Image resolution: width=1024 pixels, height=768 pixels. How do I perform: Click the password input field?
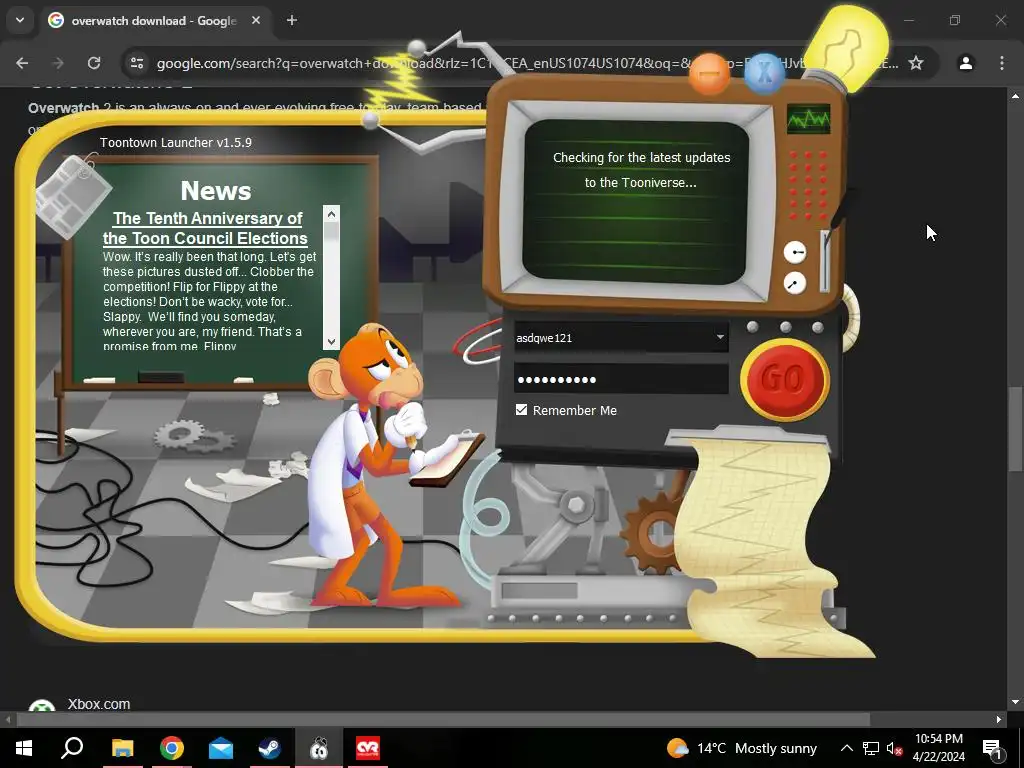(621, 379)
